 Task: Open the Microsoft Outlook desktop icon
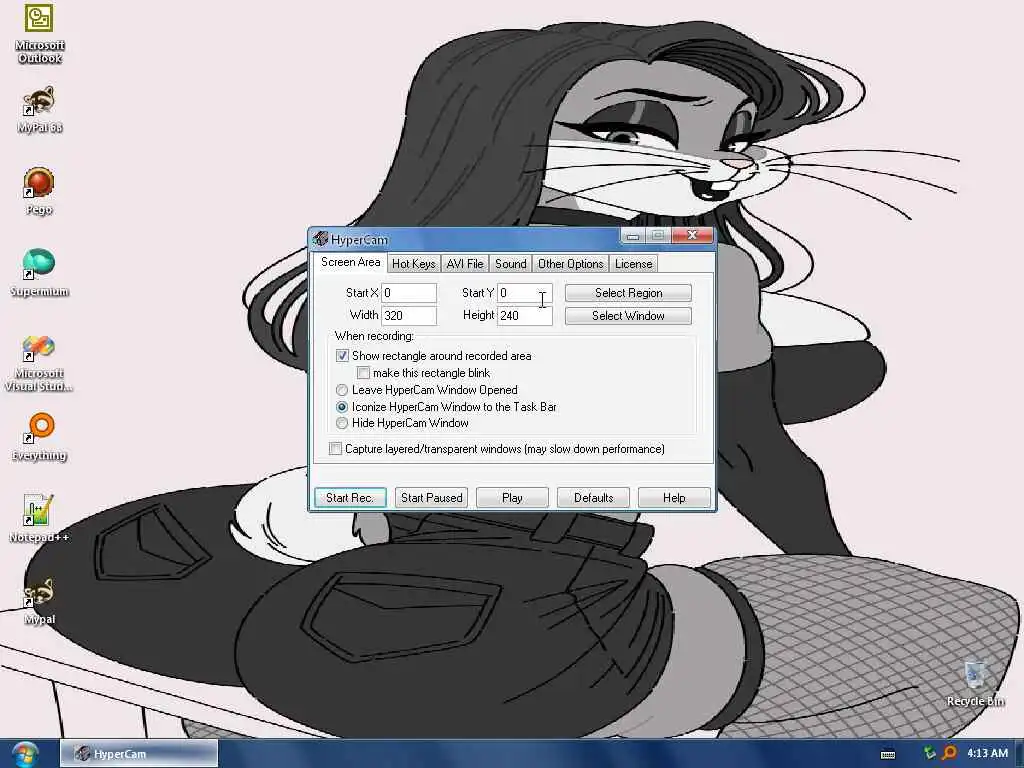pos(39,33)
